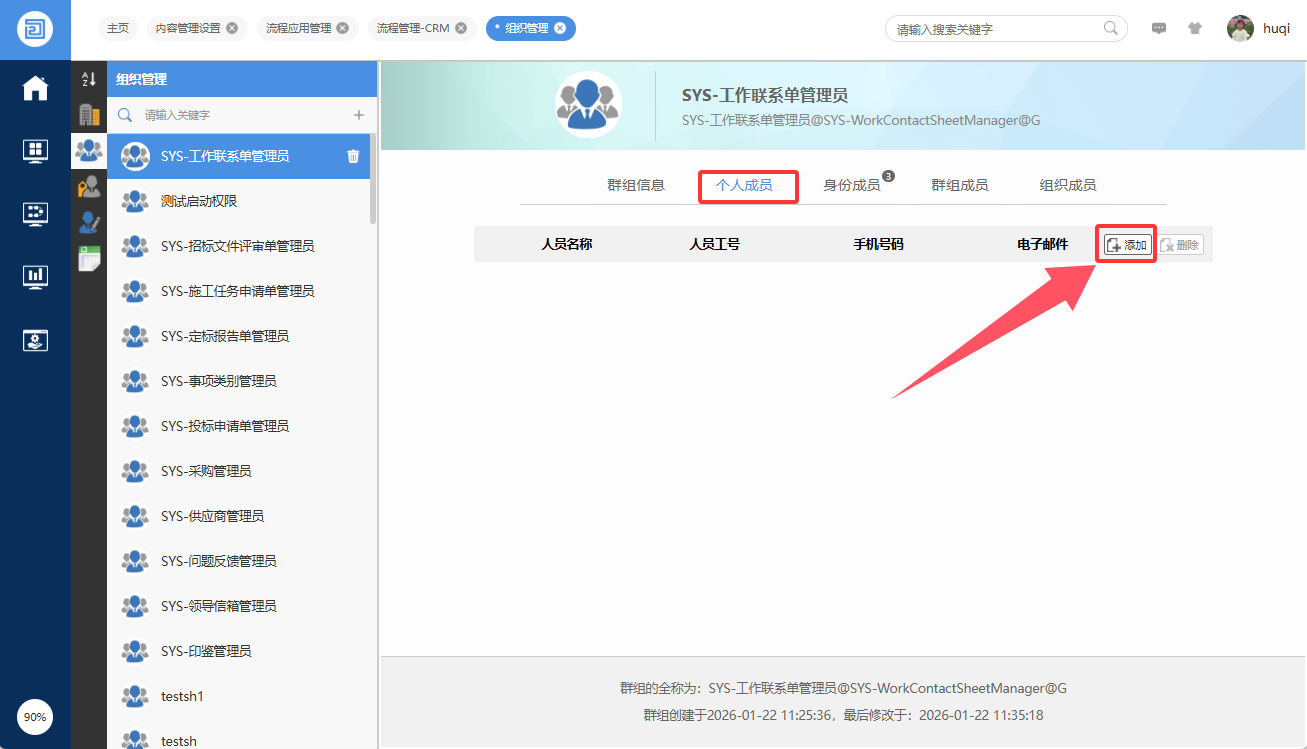Click the home icon in left sidebar

pyautogui.click(x=35, y=88)
